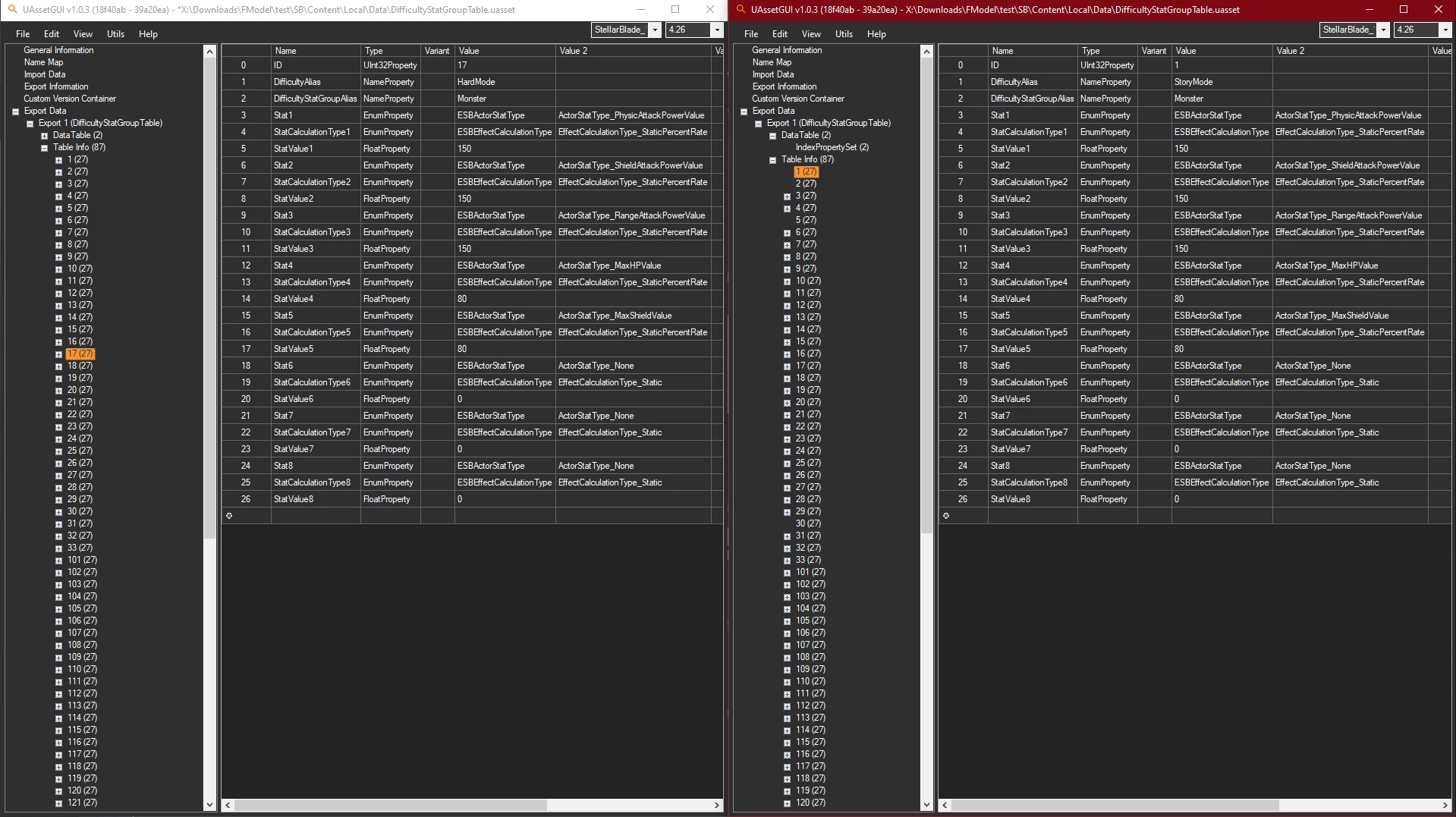
Task: Click the horizontal scrollbar thumb under left grid
Action: click(x=390, y=805)
